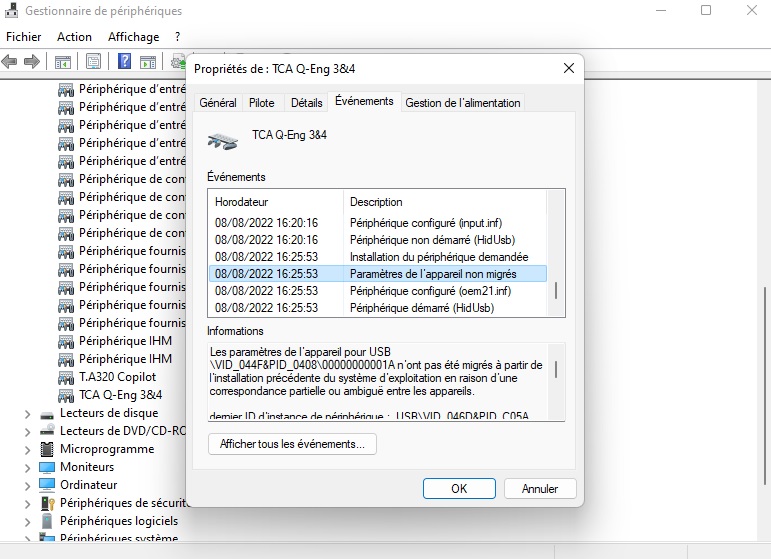Open the ? help menu

pos(178,37)
